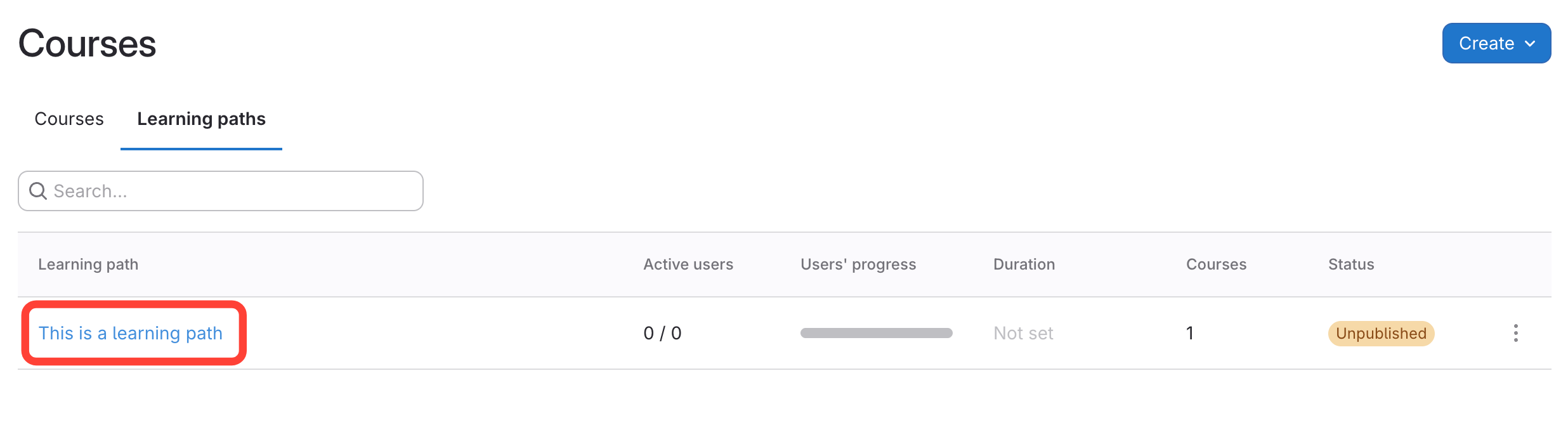Click the courses count value 1

(1190, 333)
